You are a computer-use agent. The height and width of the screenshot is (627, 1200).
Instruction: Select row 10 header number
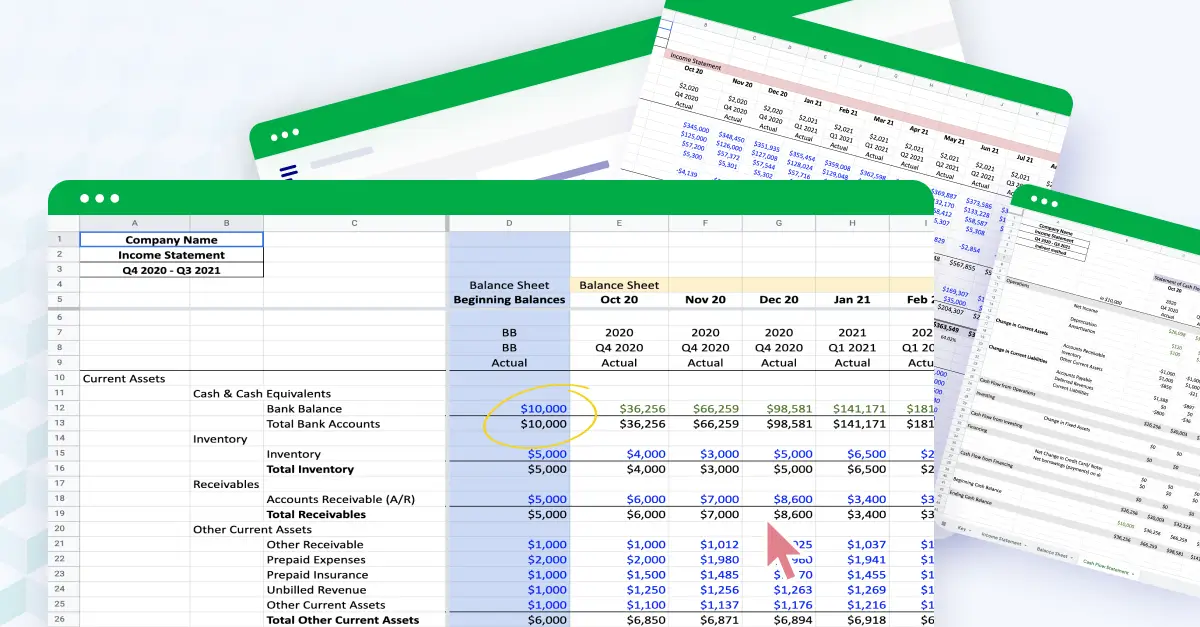59,378
